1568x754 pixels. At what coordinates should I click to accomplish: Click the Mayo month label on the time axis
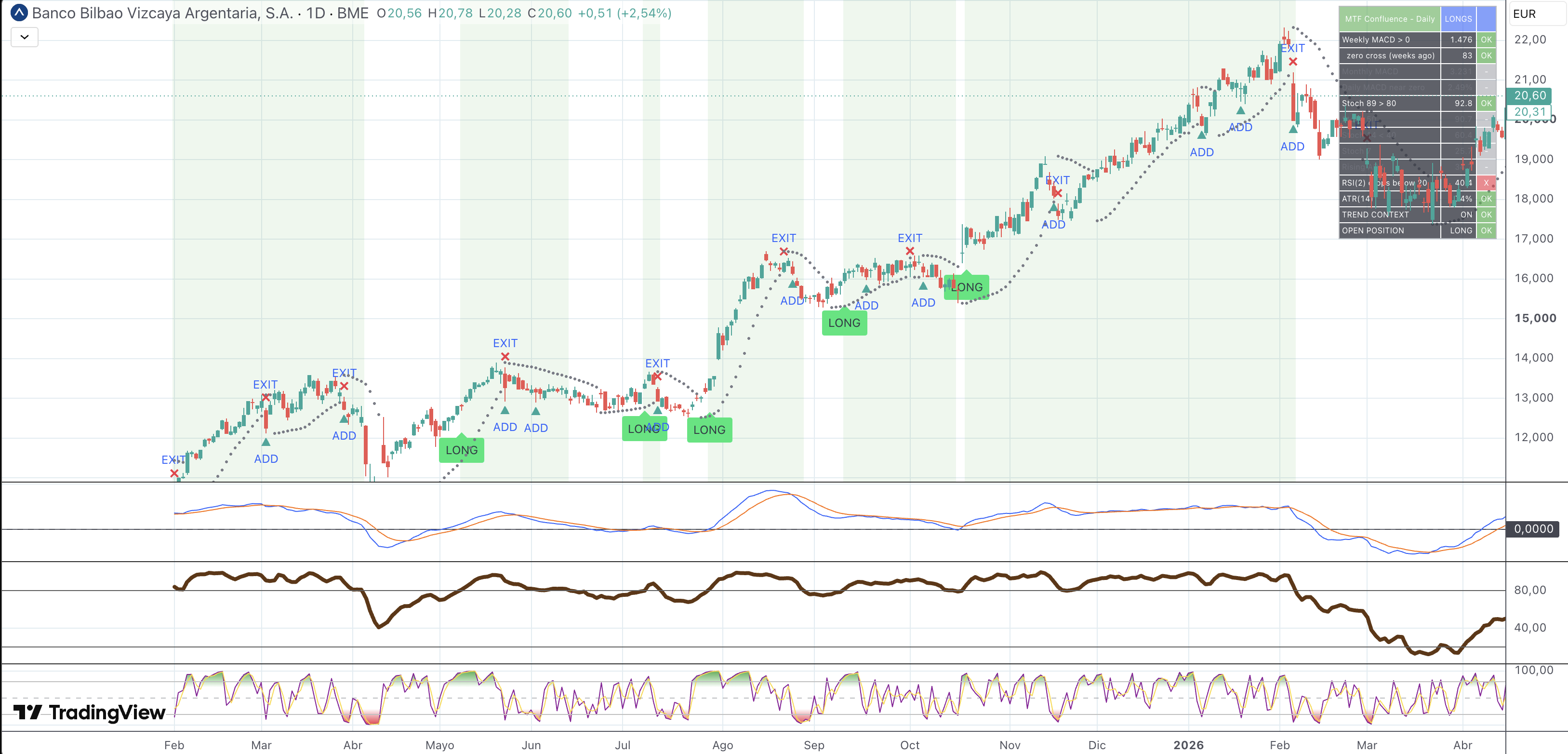[439, 745]
